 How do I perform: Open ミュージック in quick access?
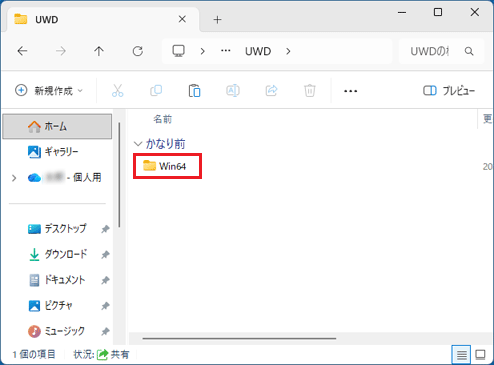click(56, 331)
